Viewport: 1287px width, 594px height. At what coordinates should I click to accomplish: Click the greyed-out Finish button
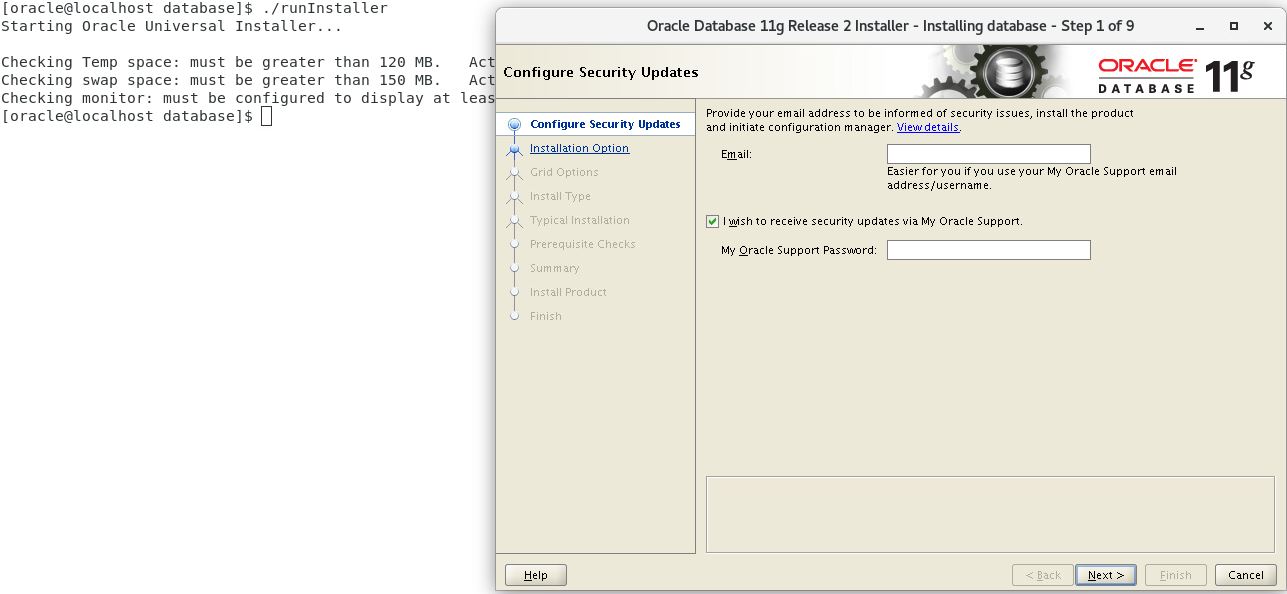tap(1175, 575)
